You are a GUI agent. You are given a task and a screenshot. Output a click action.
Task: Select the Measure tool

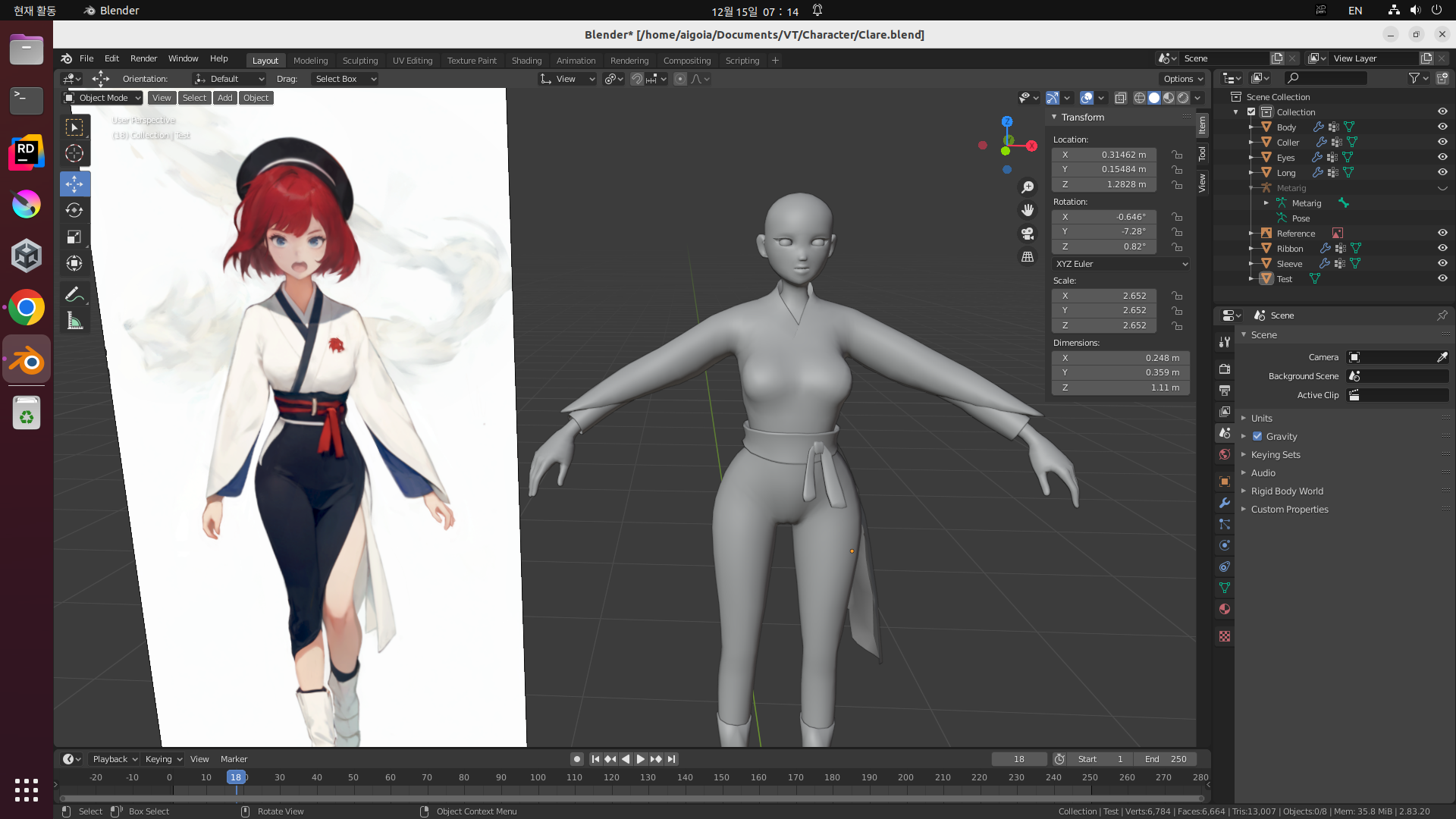tap(74, 321)
